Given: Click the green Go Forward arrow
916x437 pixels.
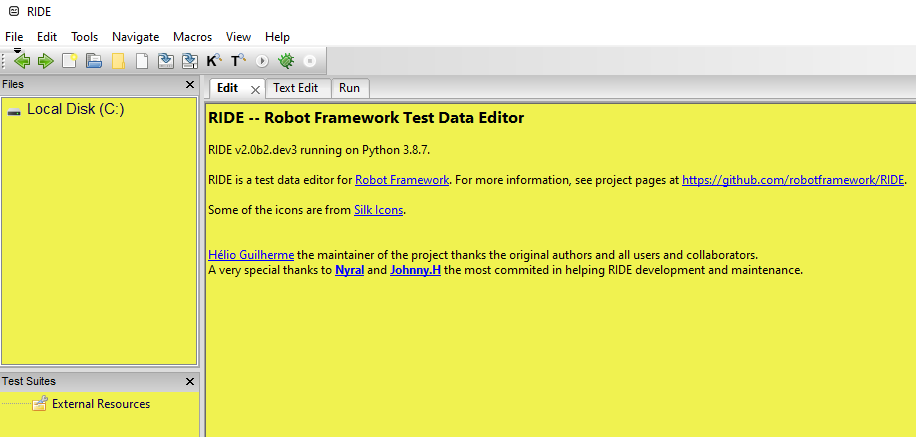Looking at the screenshot, I should pos(46,61).
